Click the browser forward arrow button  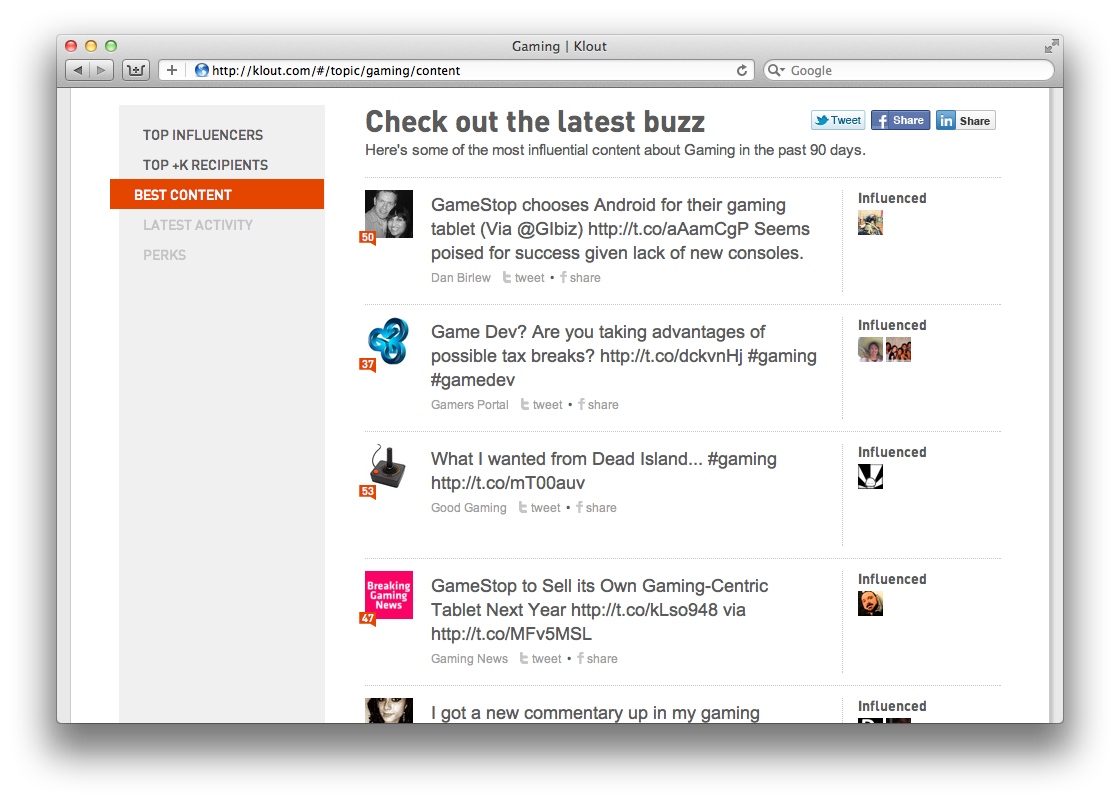101,70
